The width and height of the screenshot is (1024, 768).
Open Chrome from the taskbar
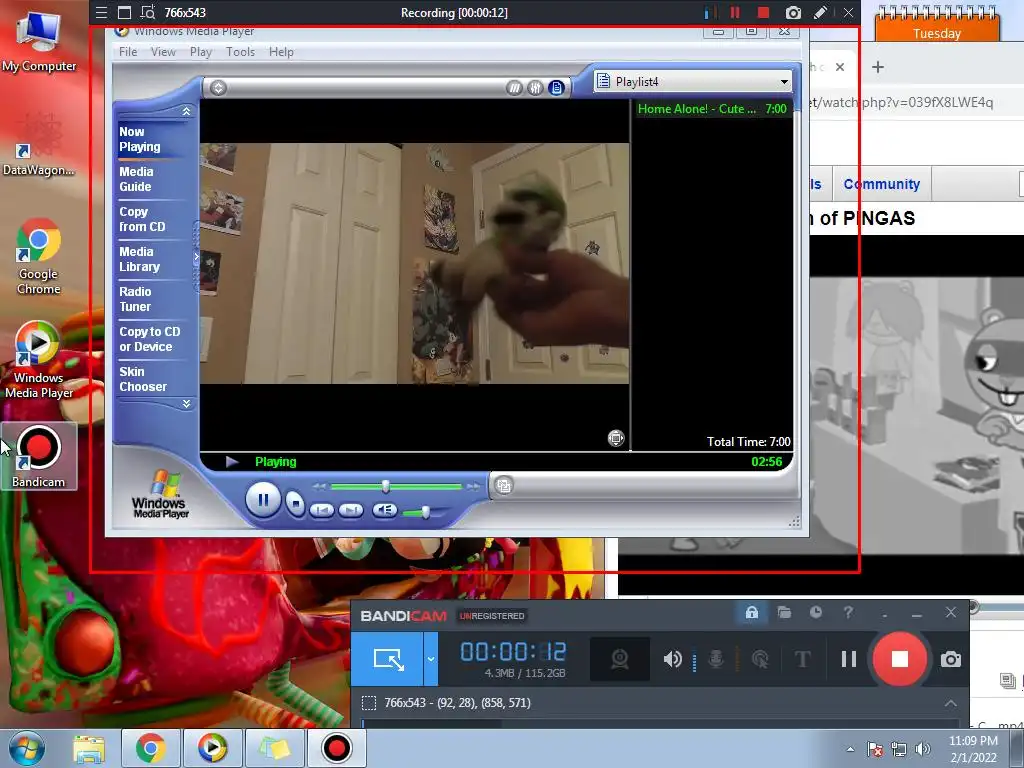coord(151,748)
